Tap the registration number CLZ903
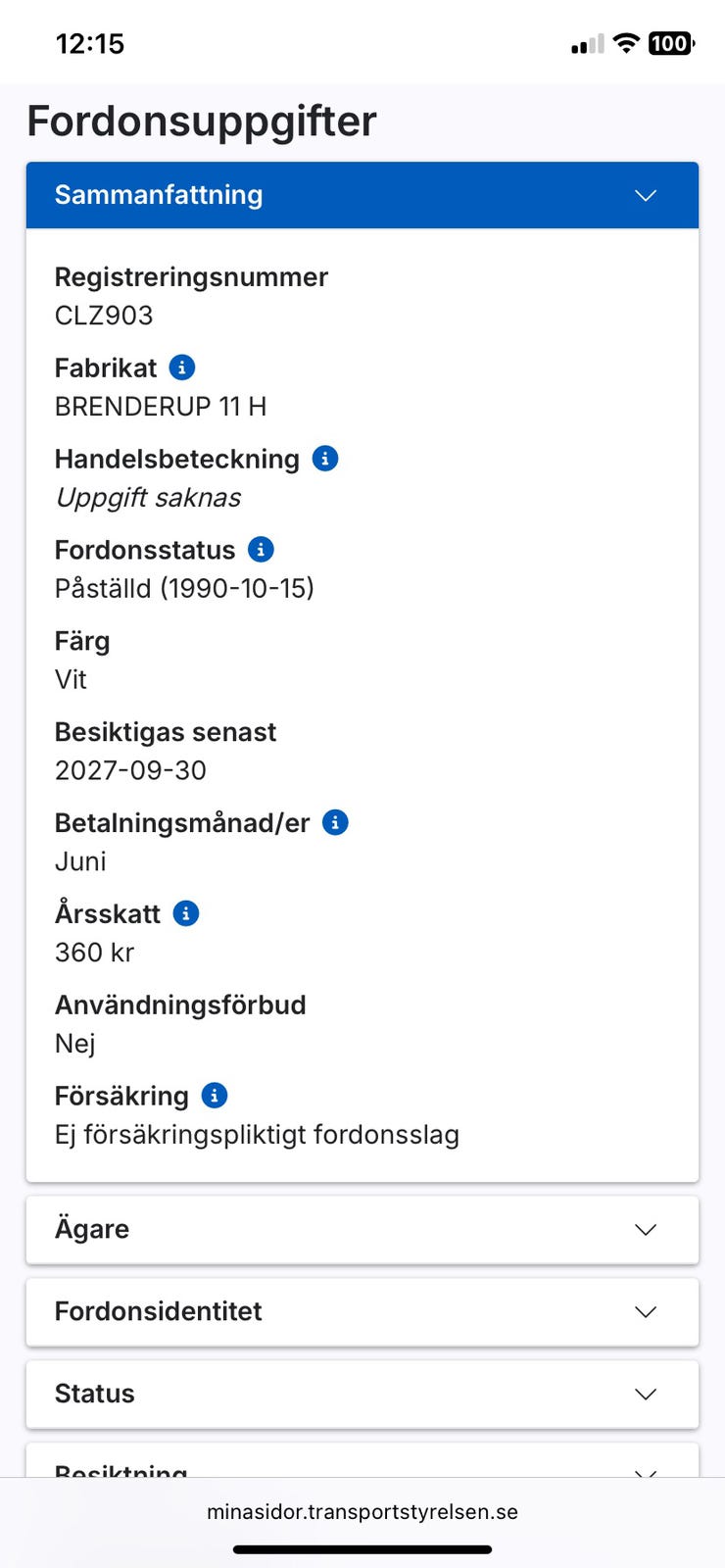725x1568 pixels. (x=104, y=316)
